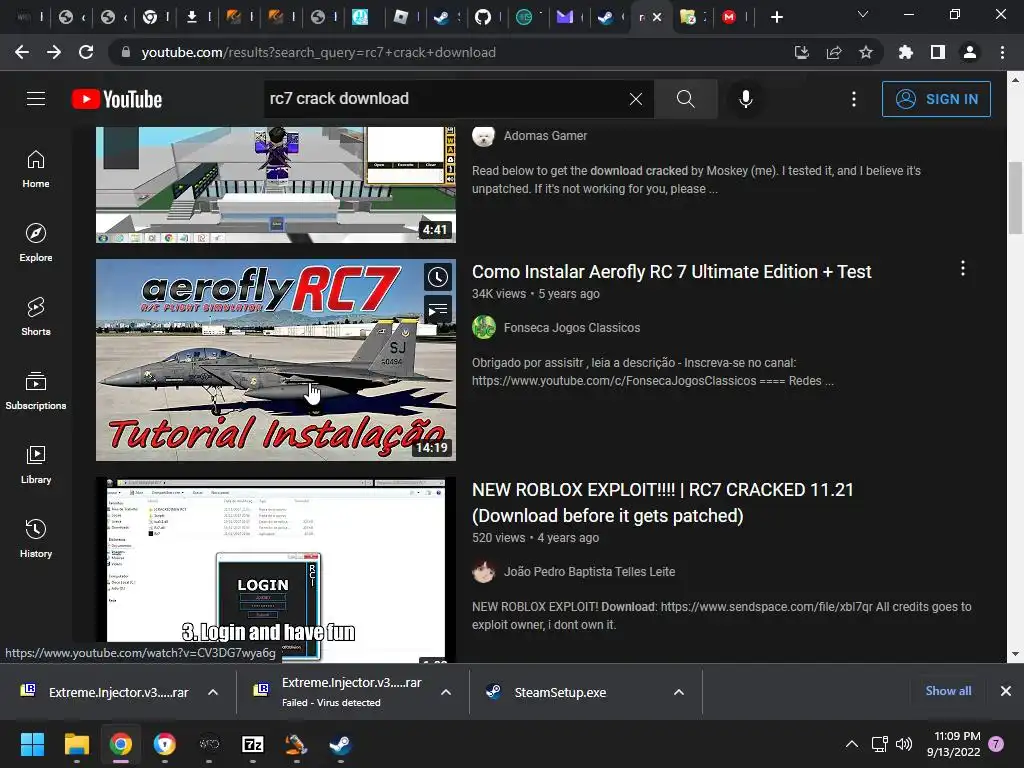Viewport: 1024px width, 768px height.
Task: Run search with magnifier button
Action: coord(685,99)
